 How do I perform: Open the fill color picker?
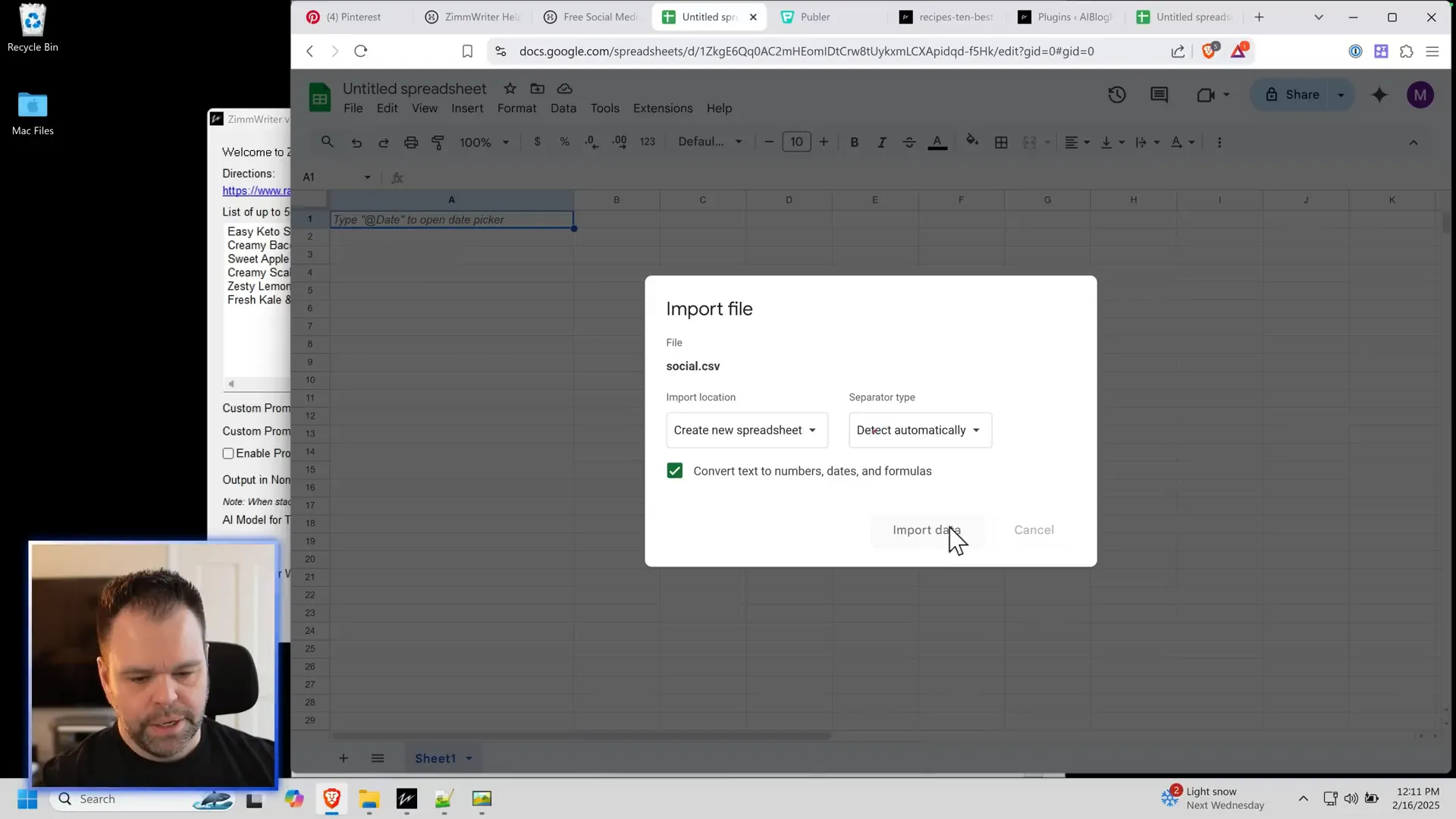pyautogui.click(x=972, y=141)
